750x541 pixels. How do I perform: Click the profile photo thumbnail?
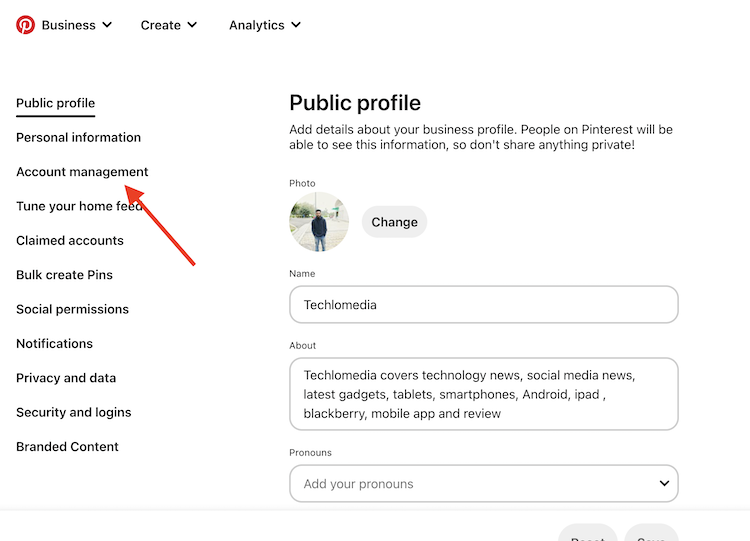click(x=319, y=222)
